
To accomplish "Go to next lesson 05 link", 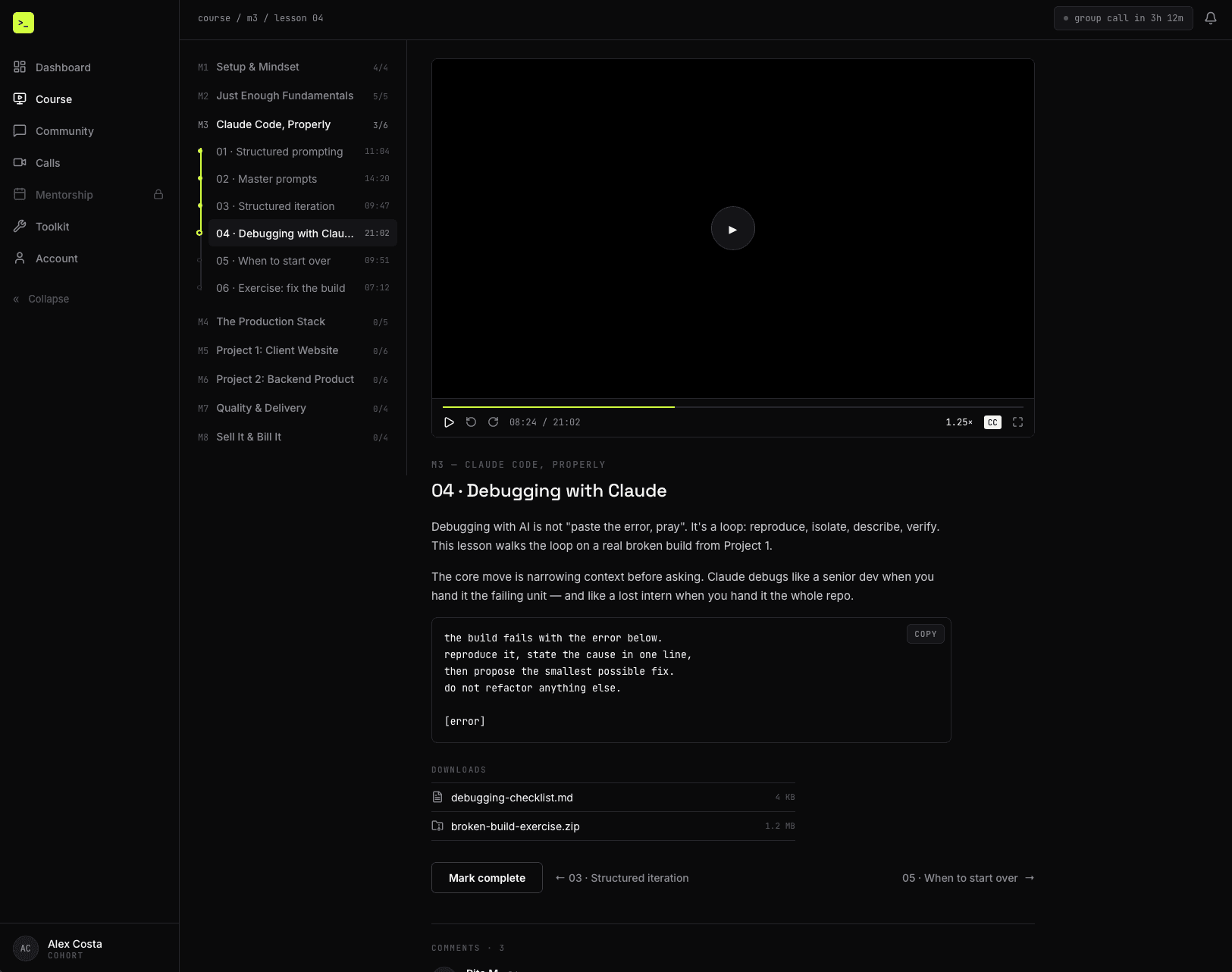I will pos(968,878).
